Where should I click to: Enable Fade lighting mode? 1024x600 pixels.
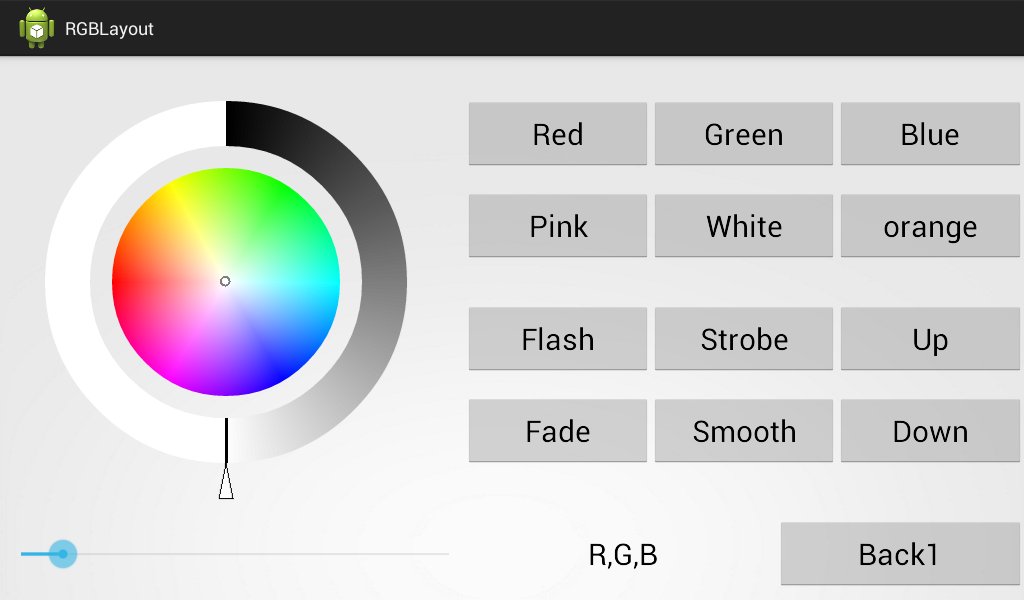click(557, 431)
